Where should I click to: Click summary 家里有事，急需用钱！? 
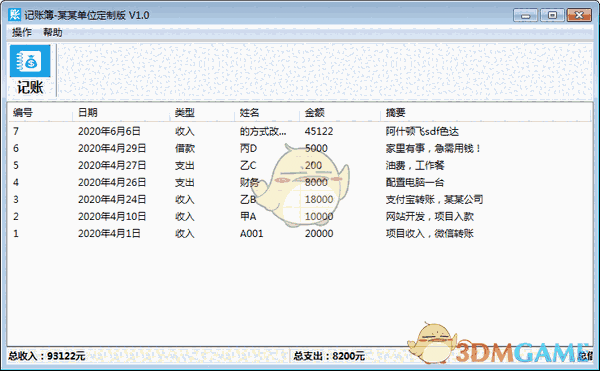pyautogui.click(x=434, y=148)
